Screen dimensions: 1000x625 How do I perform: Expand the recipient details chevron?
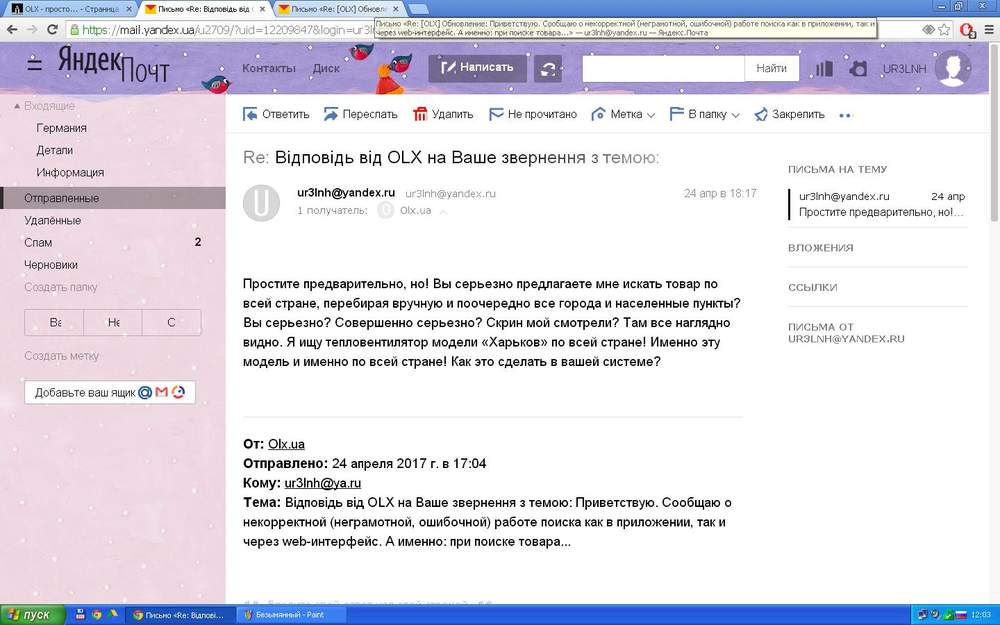[x=443, y=211]
